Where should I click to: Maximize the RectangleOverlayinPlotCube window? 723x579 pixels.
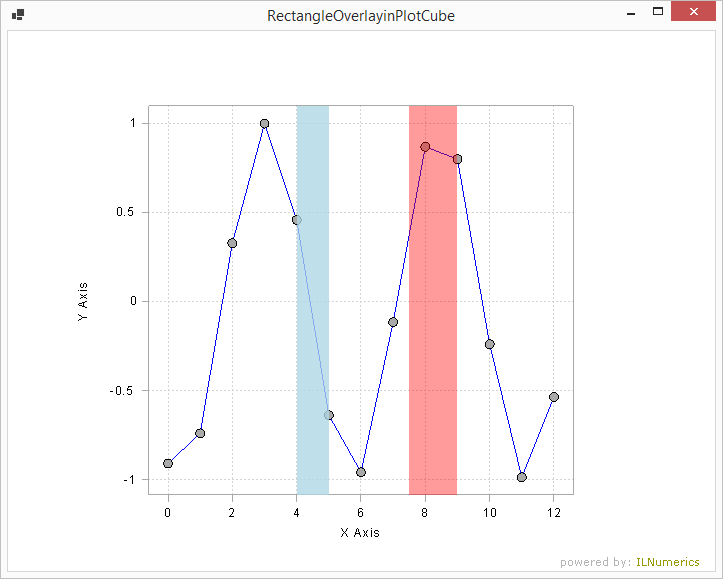click(658, 12)
